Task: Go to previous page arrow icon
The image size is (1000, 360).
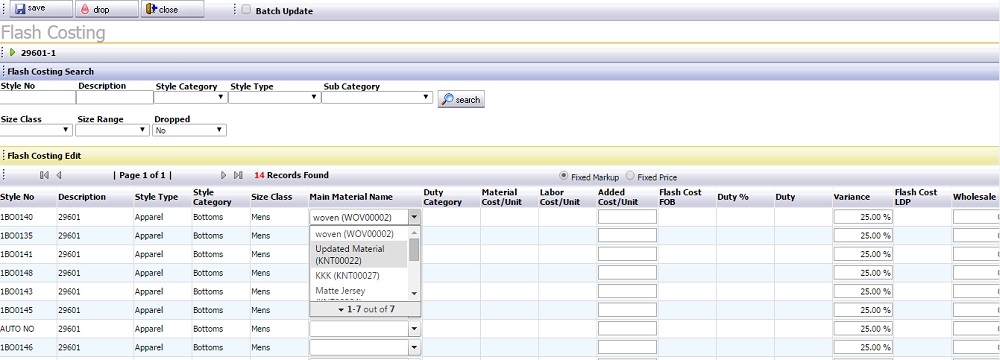Action: click(59, 175)
